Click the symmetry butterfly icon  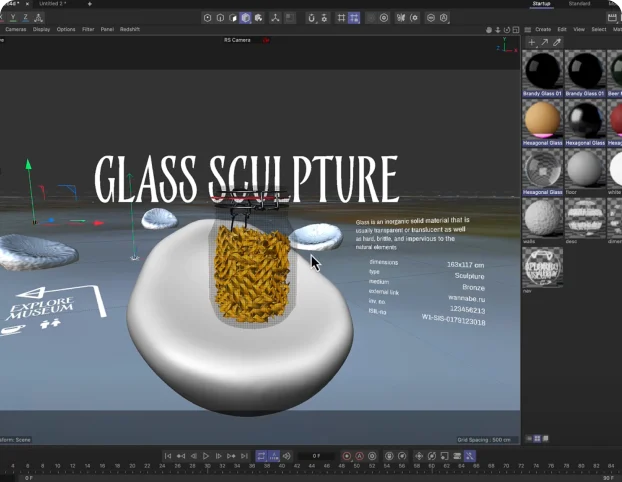[401, 18]
